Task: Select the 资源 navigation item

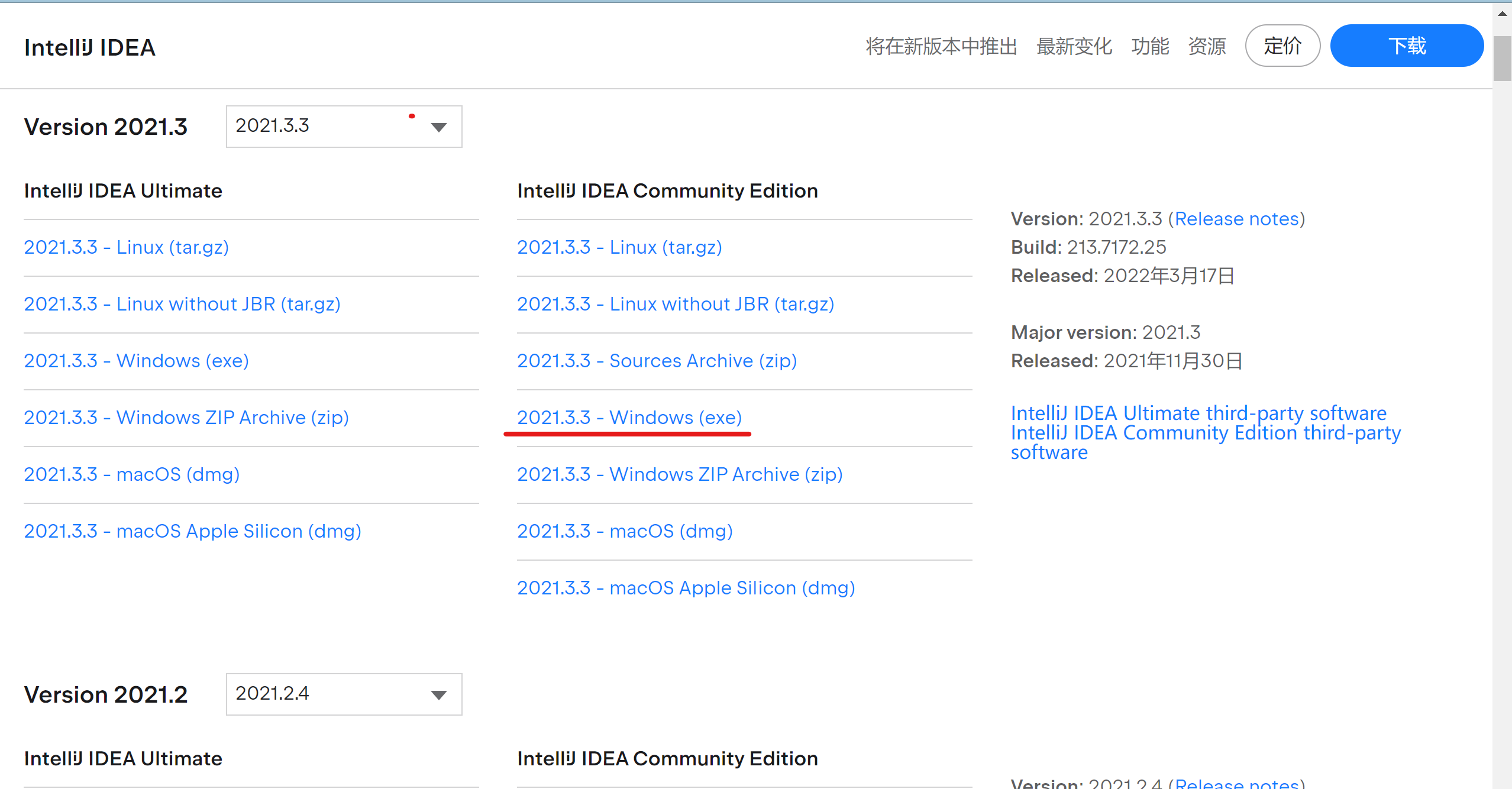Action: (1207, 46)
